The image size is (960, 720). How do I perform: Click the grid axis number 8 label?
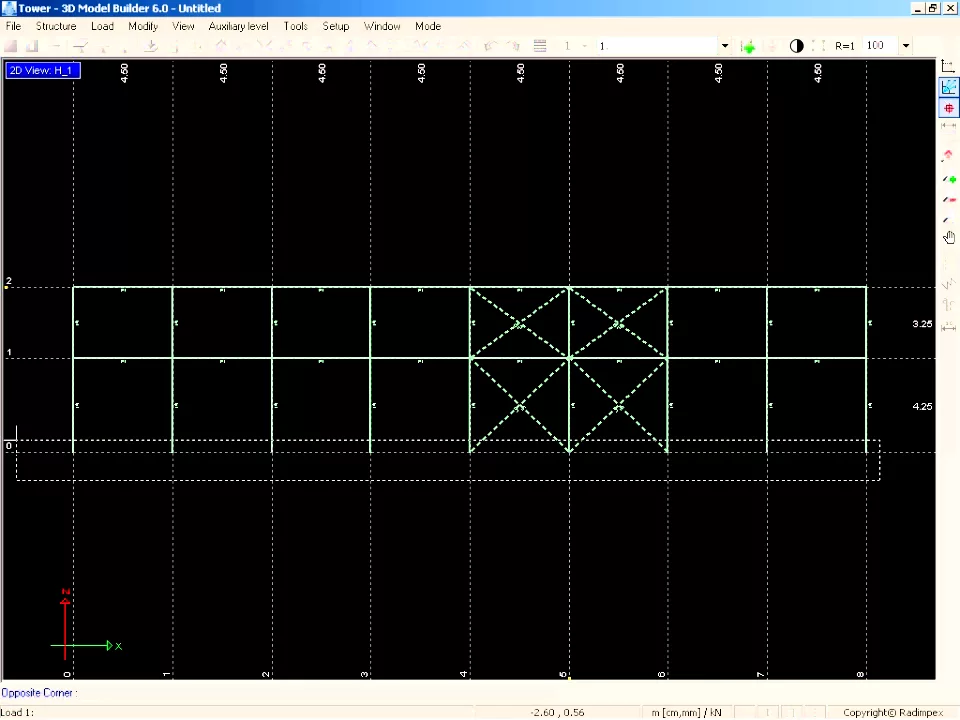pos(860,674)
